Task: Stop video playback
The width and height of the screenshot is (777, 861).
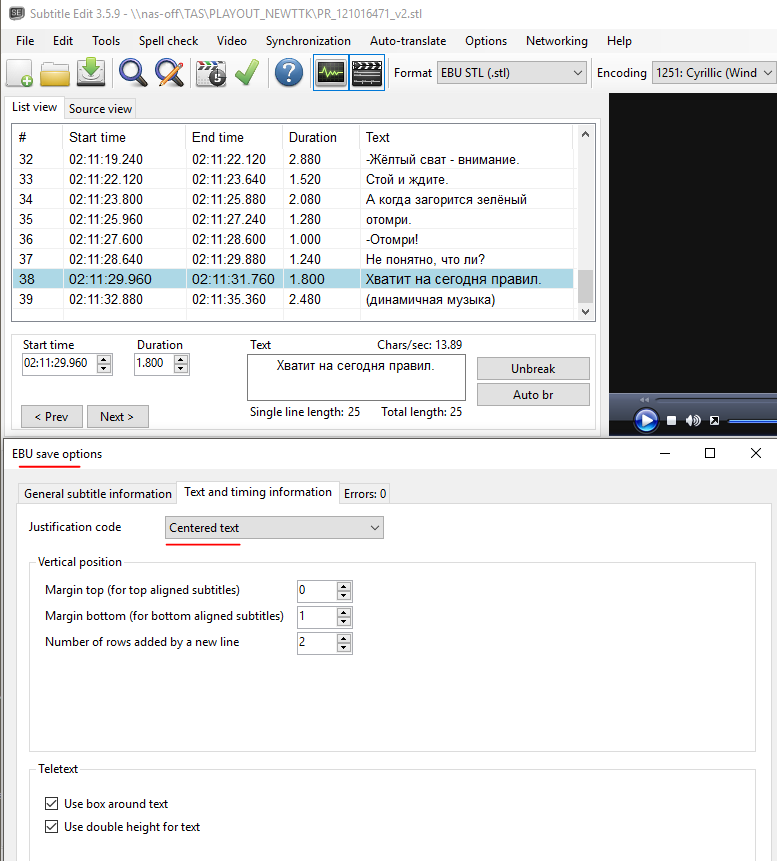Action: pyautogui.click(x=671, y=421)
